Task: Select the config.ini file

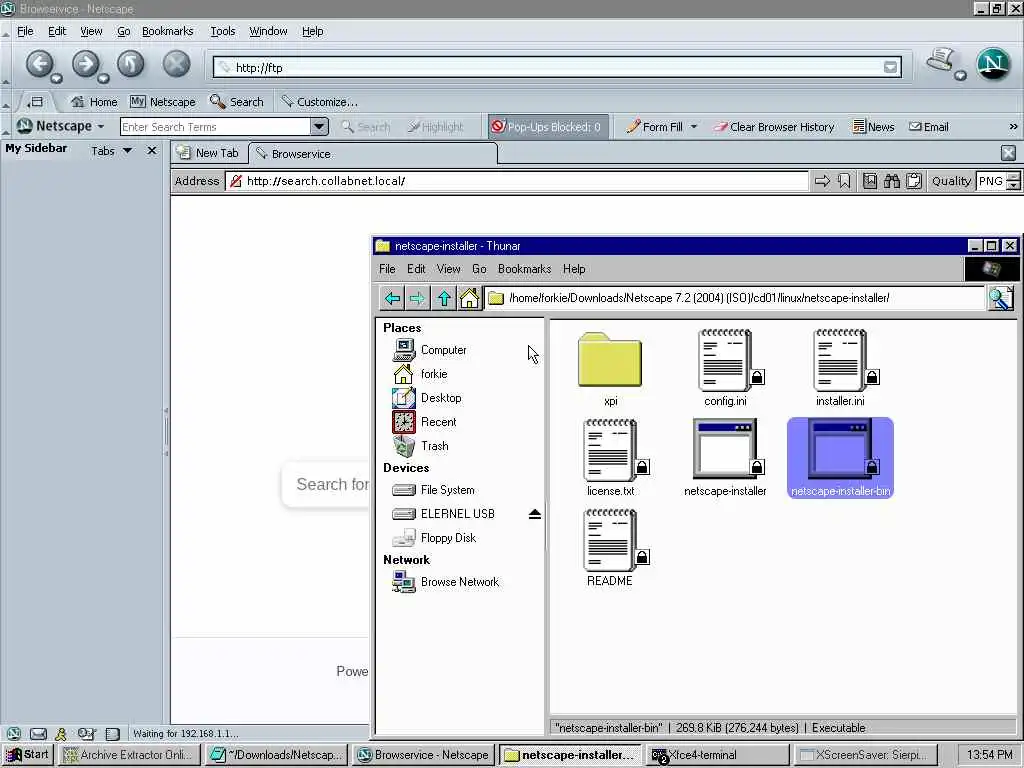Action: click(x=725, y=369)
